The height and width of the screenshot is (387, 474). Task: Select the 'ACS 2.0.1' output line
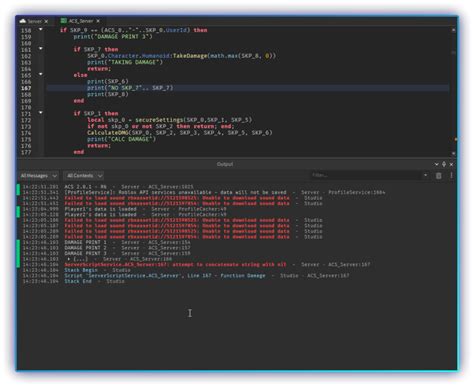tap(129, 187)
